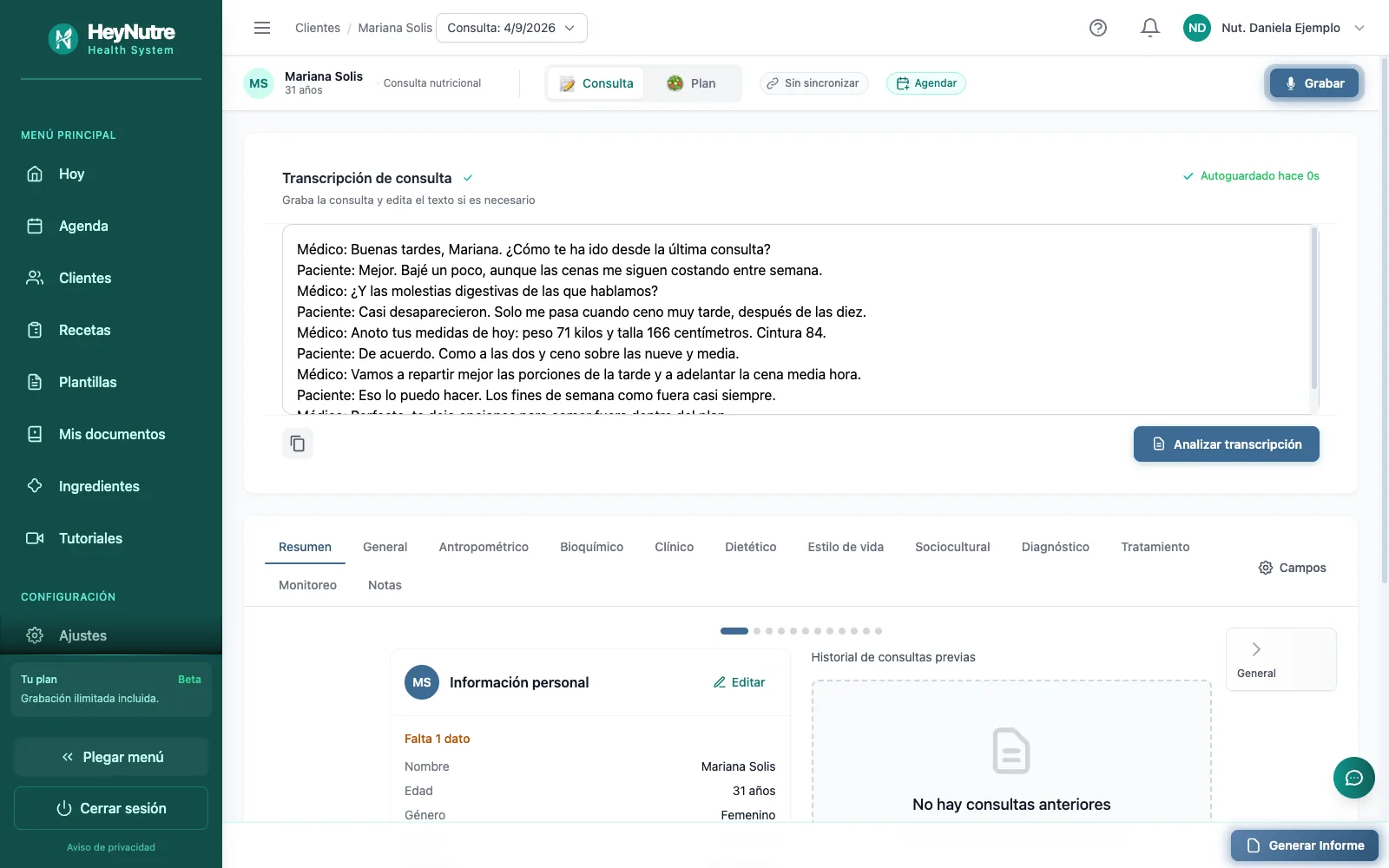Select the Notas tab

coord(385,585)
